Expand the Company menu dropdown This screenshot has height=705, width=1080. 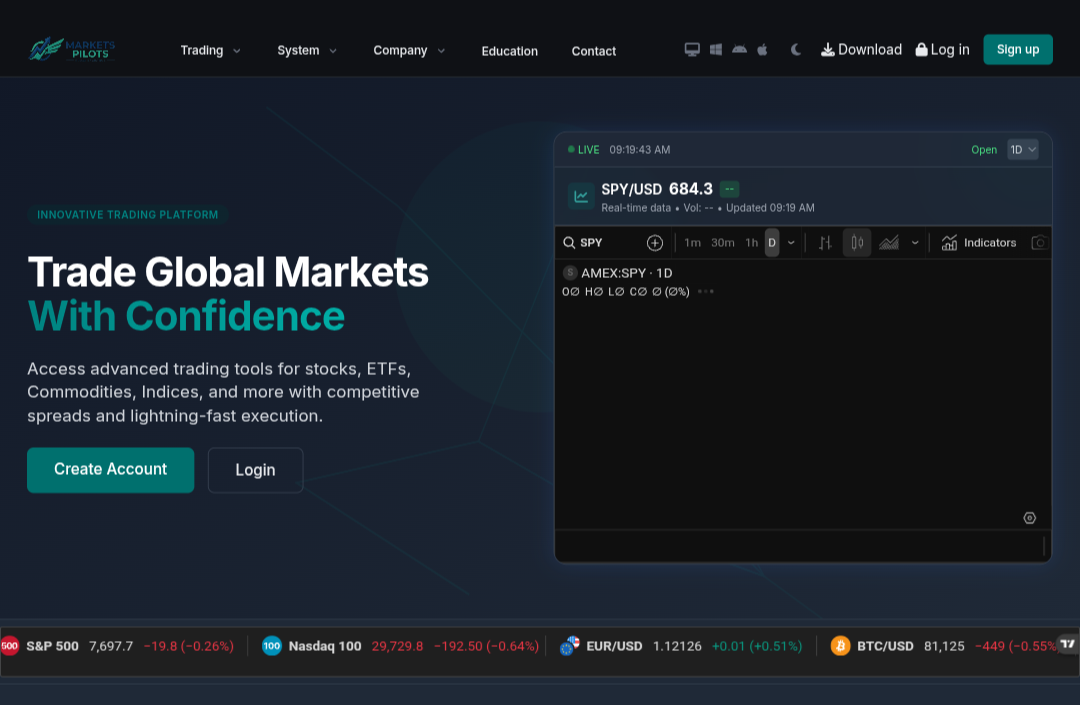tap(409, 50)
